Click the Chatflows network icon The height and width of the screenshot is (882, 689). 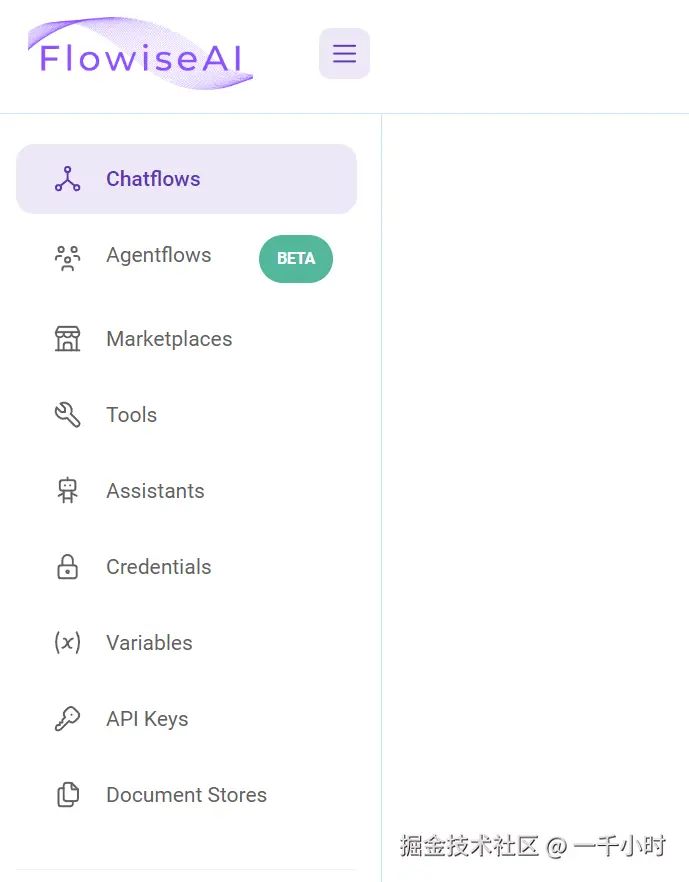[67, 179]
